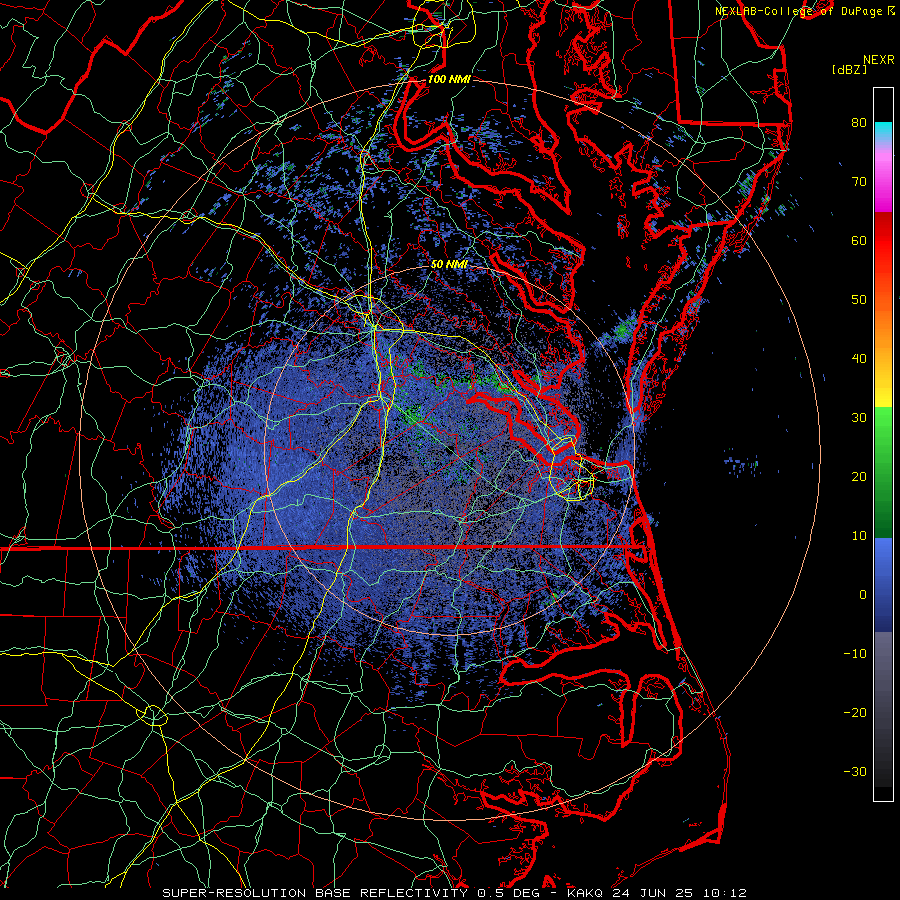
Task: Click the -20 value on the dBZ scale
Action: coord(855,713)
